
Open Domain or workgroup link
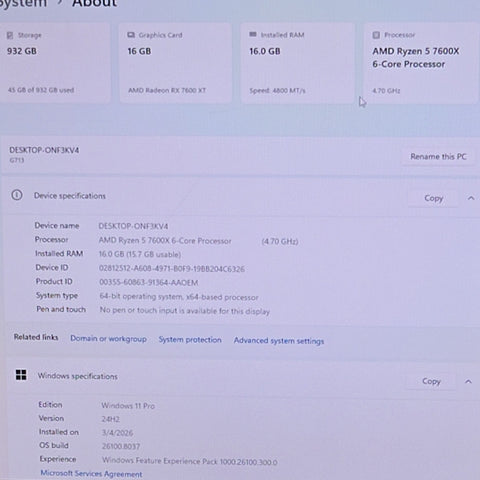pos(108,339)
